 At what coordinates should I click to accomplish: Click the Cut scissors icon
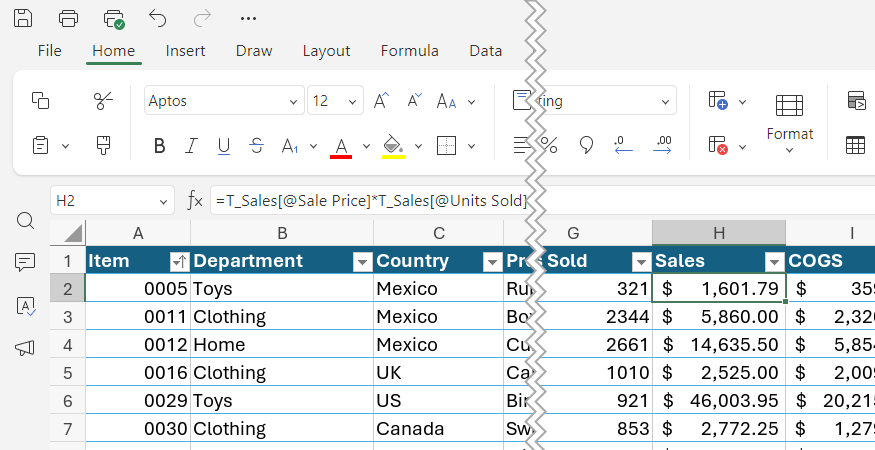103,100
